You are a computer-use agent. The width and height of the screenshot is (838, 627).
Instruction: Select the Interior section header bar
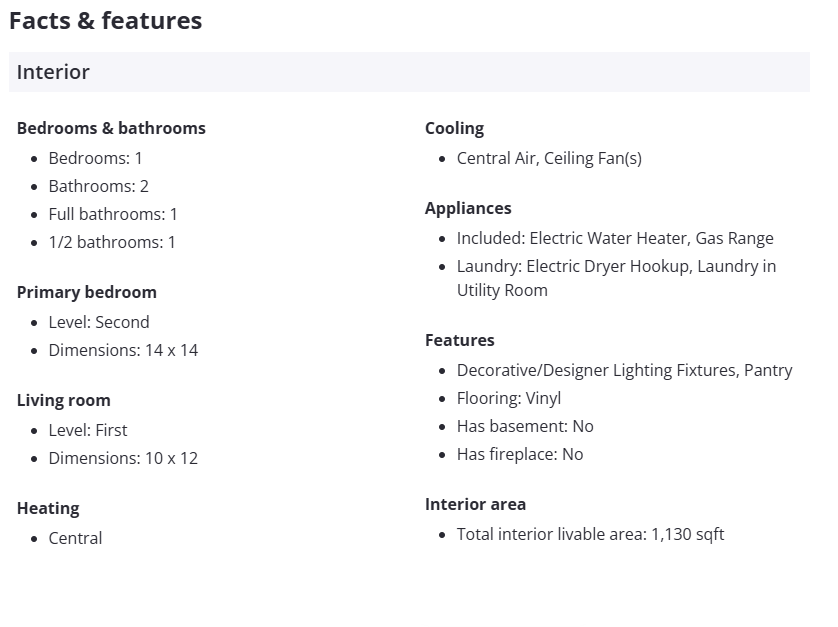pyautogui.click(x=408, y=72)
